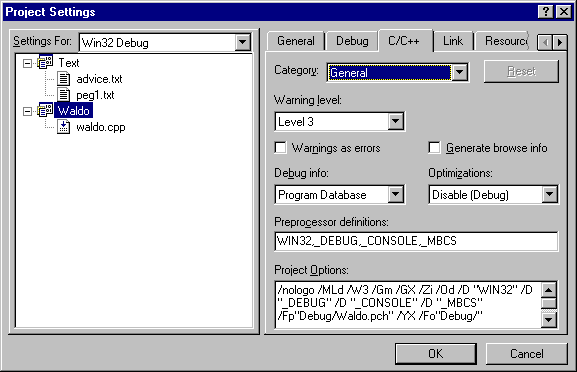Click inside the Project Options text box
The width and height of the screenshot is (577, 372).
(x=408, y=304)
